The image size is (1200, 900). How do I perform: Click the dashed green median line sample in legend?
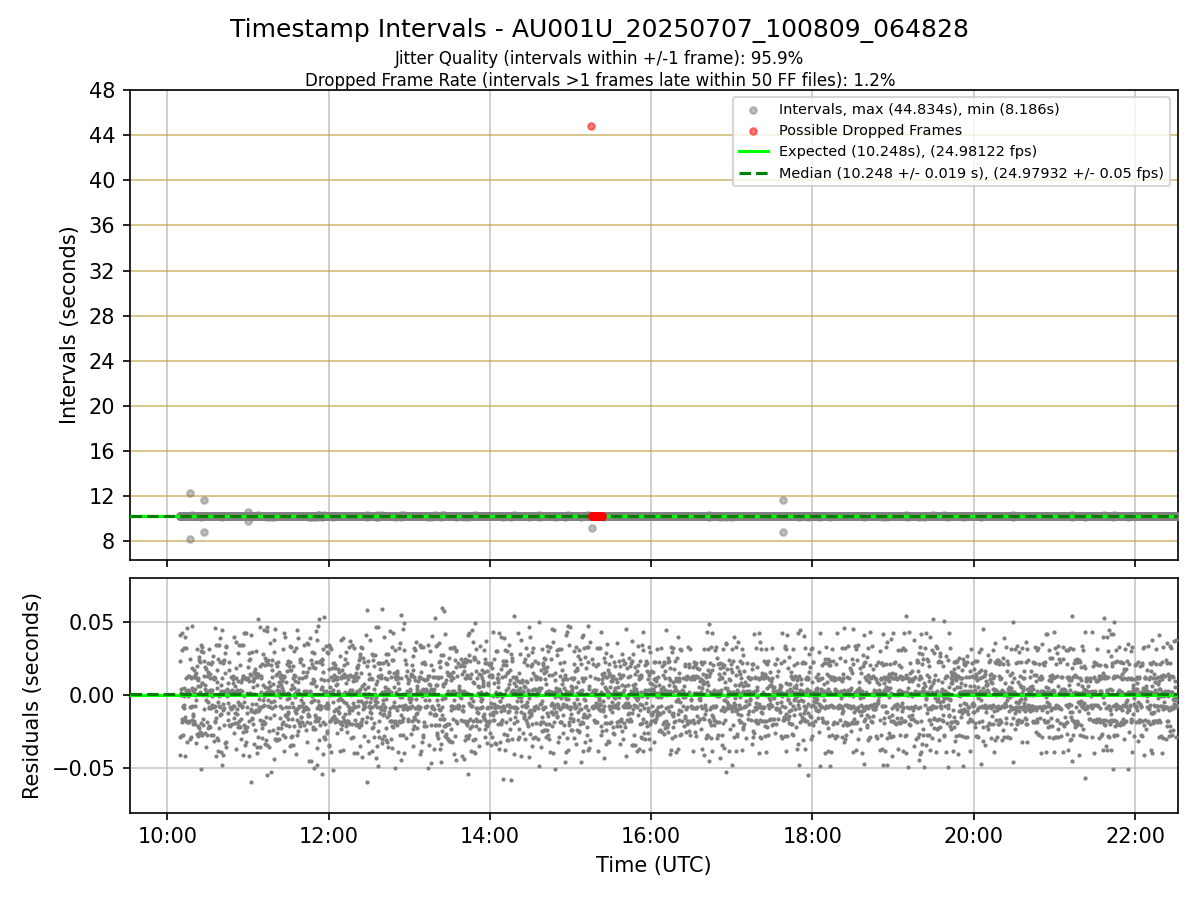coord(753,174)
